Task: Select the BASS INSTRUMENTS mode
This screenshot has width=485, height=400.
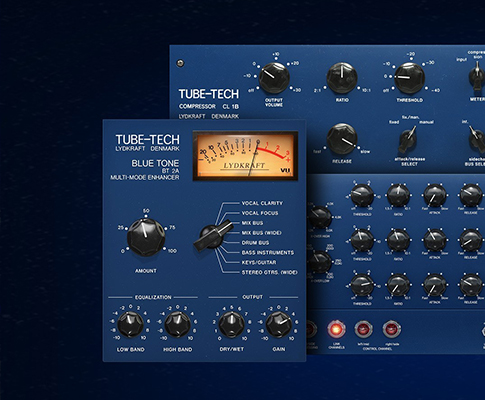Action: 268,253
